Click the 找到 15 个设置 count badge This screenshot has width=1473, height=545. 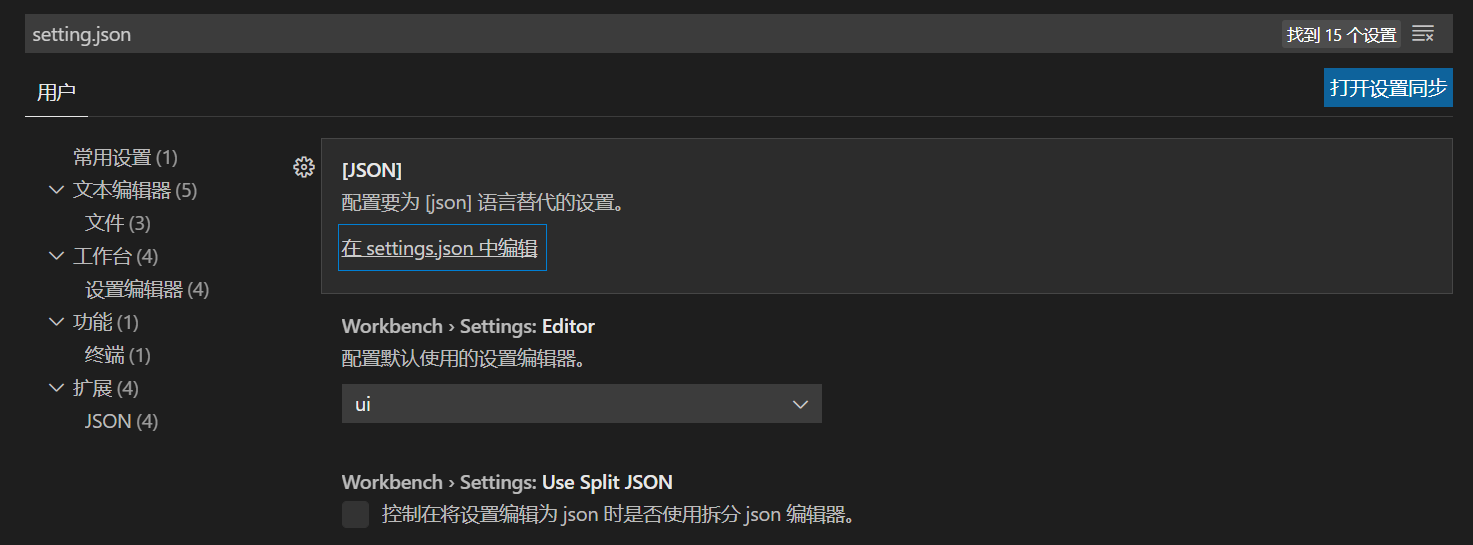coord(1341,35)
